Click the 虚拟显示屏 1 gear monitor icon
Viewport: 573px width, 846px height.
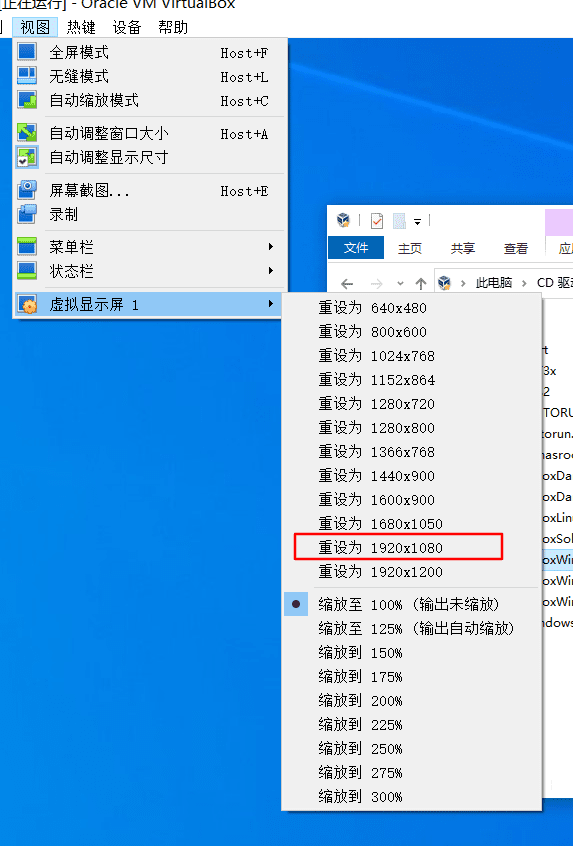click(x=27, y=304)
